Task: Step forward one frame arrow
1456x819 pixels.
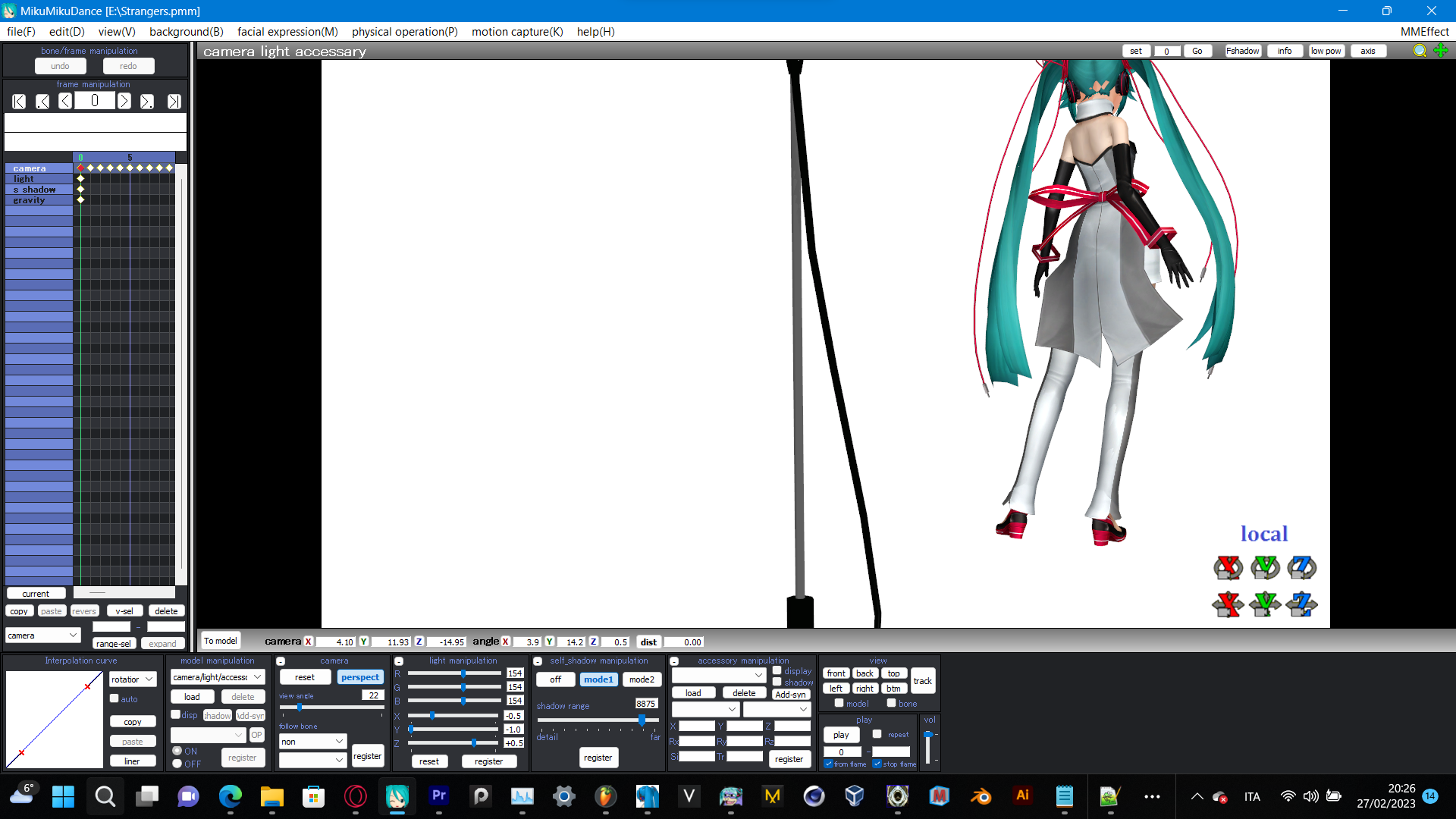Action: (124, 102)
